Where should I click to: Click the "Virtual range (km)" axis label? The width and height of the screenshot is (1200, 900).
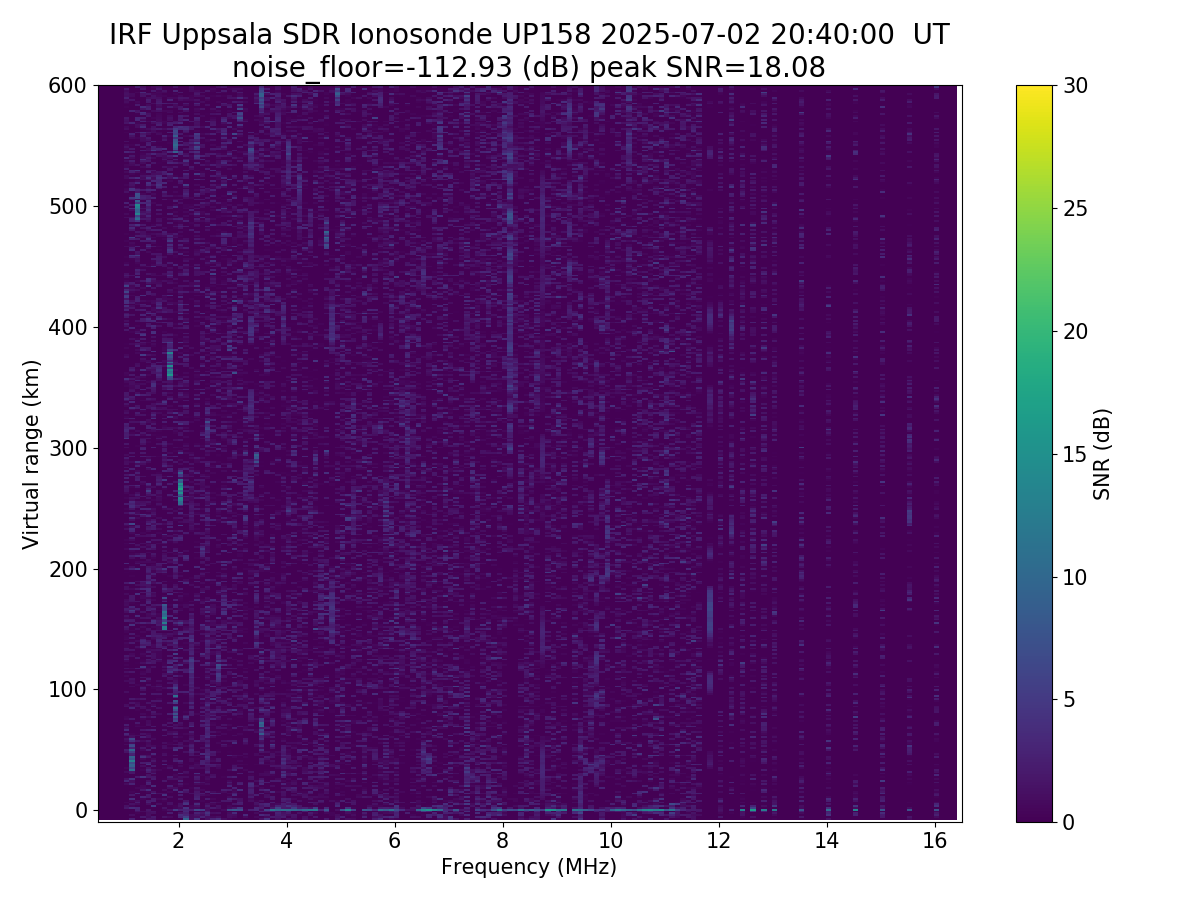click(32, 454)
